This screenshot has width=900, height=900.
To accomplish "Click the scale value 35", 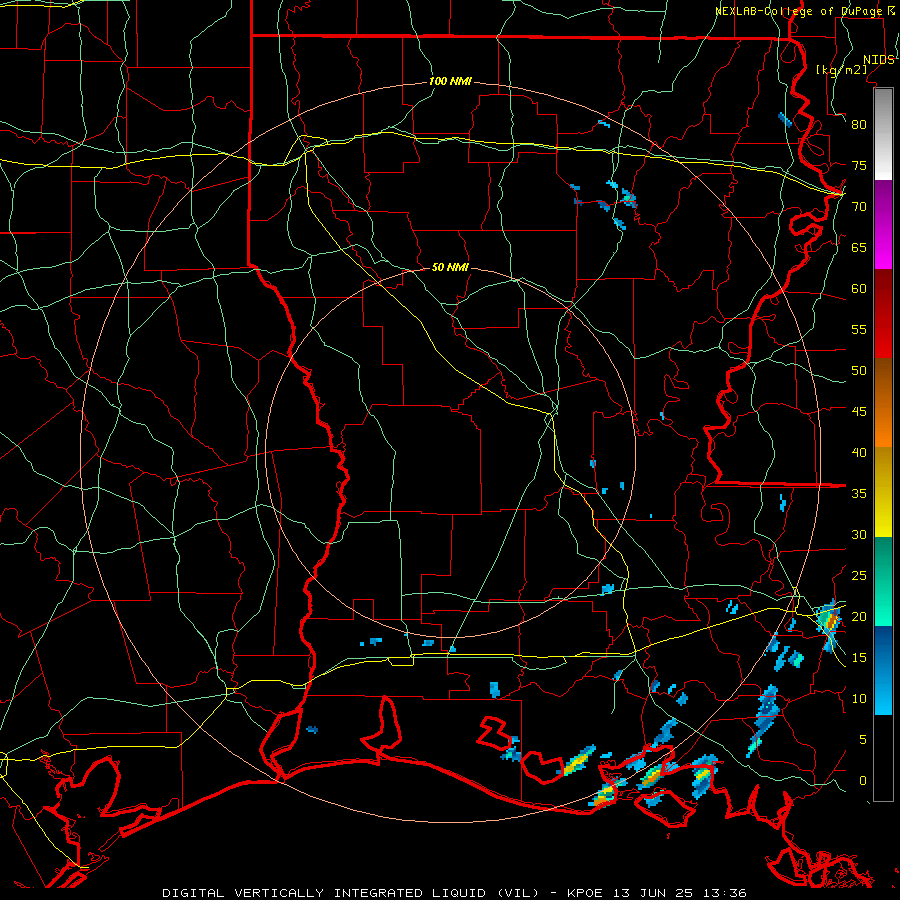I will (x=859, y=494).
